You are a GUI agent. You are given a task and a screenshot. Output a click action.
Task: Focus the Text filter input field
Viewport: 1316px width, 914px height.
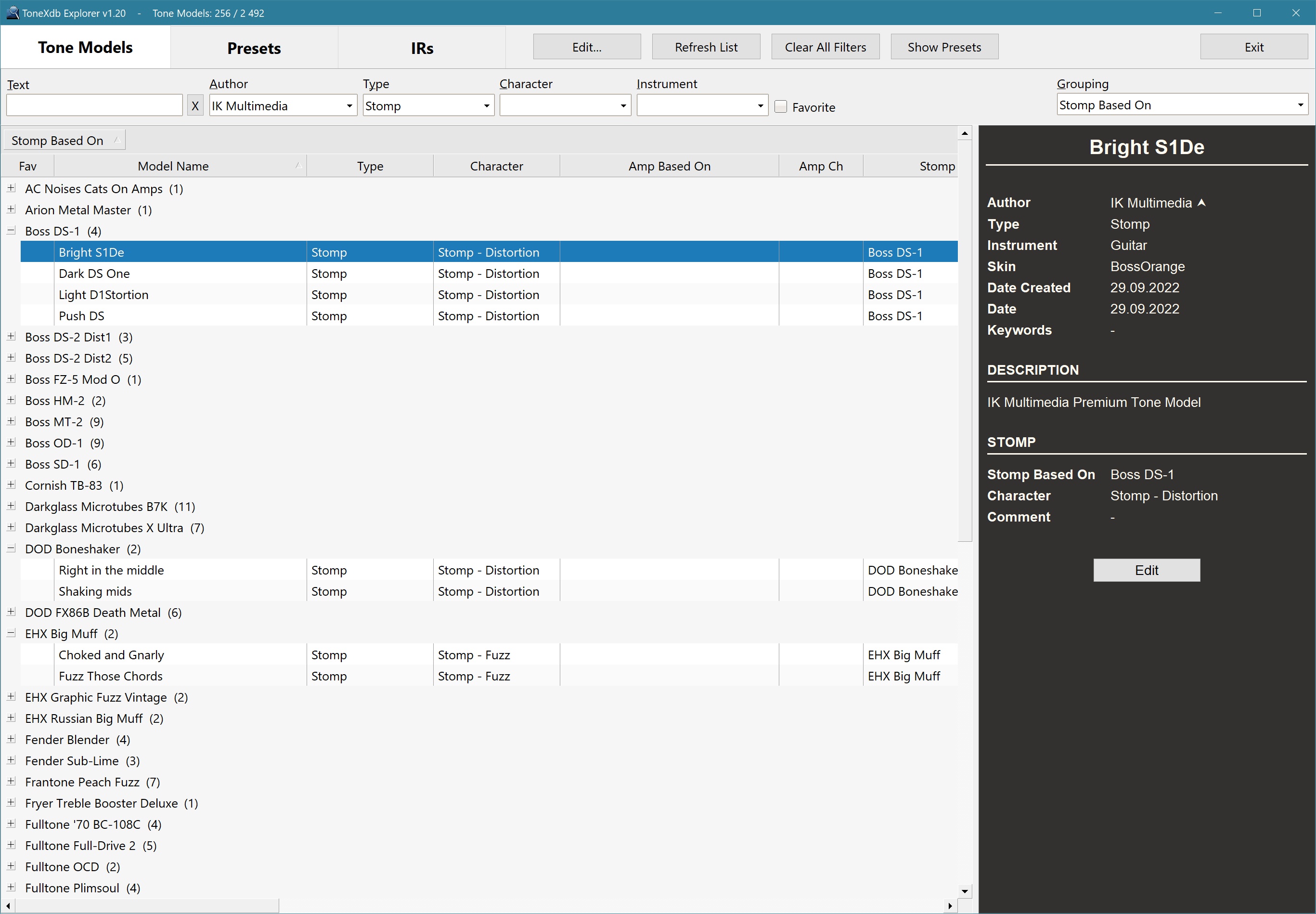pyautogui.click(x=94, y=105)
